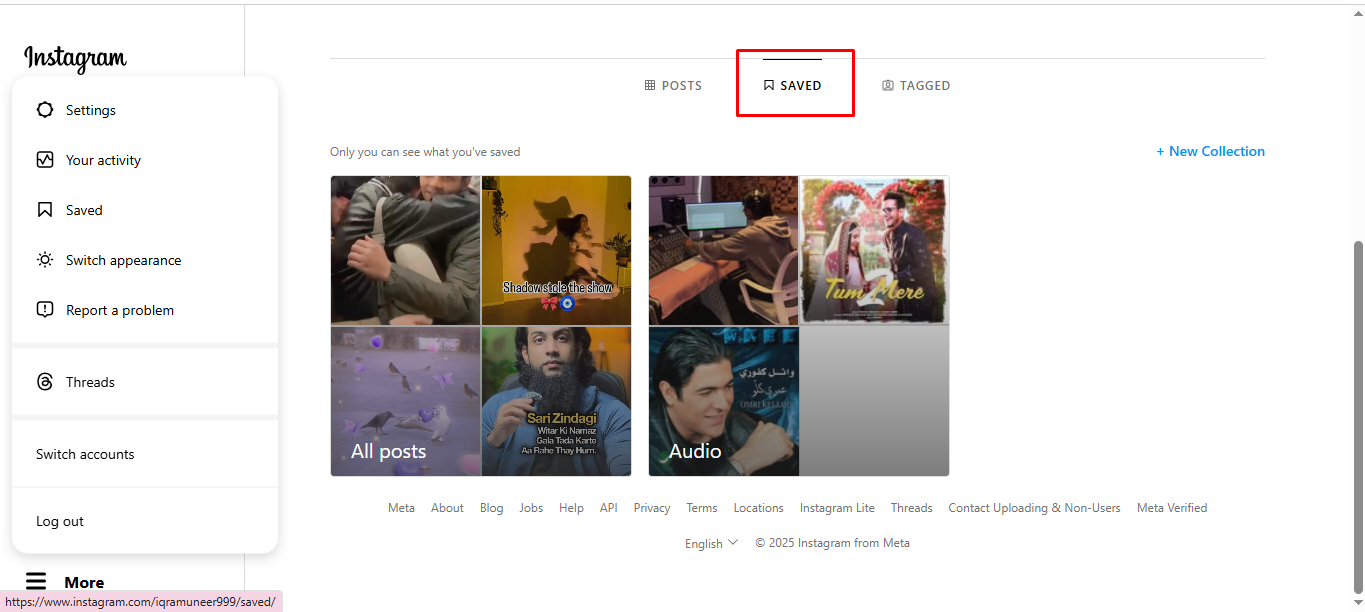Open the Privacy footer link

click(x=651, y=508)
